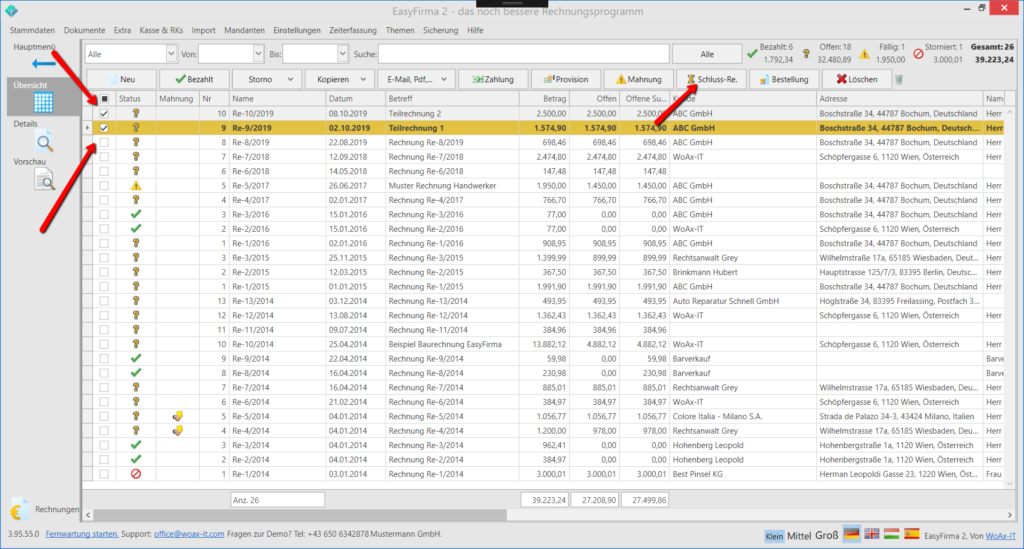Screen dimensions: 1024x549
Task: Click the Fernwartung starten link
Action: 82,534
